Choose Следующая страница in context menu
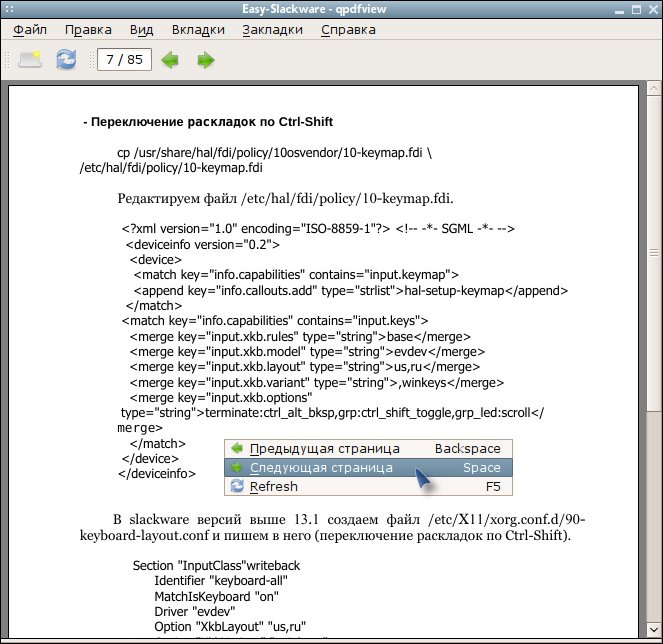Screen dimensions: 663x644 tap(368, 468)
